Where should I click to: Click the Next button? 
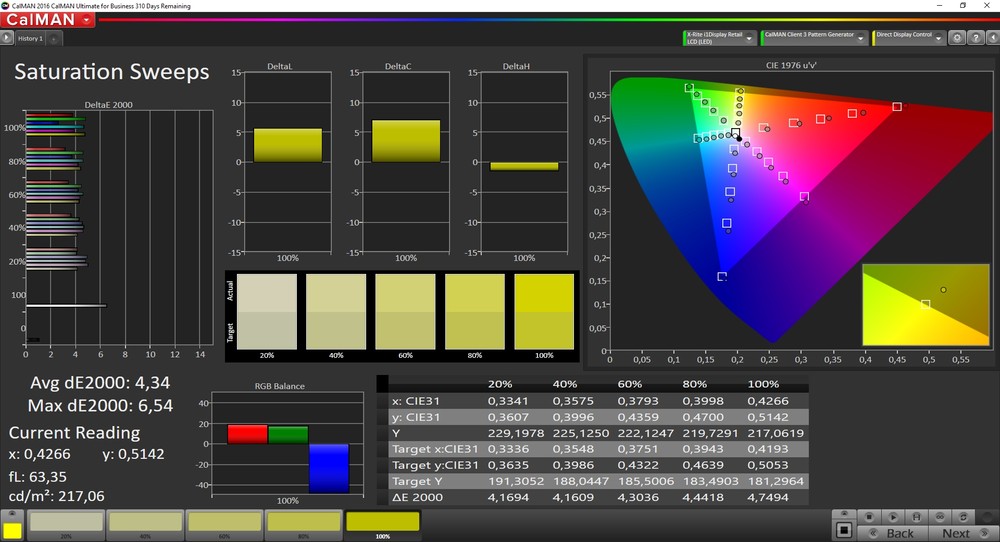point(963,533)
